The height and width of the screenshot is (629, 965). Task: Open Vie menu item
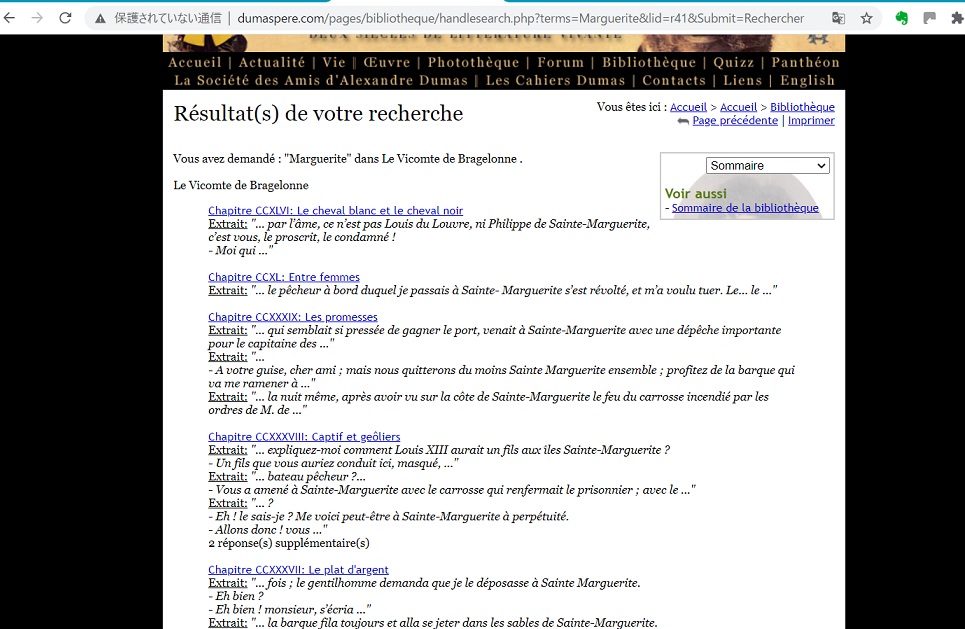coord(334,62)
